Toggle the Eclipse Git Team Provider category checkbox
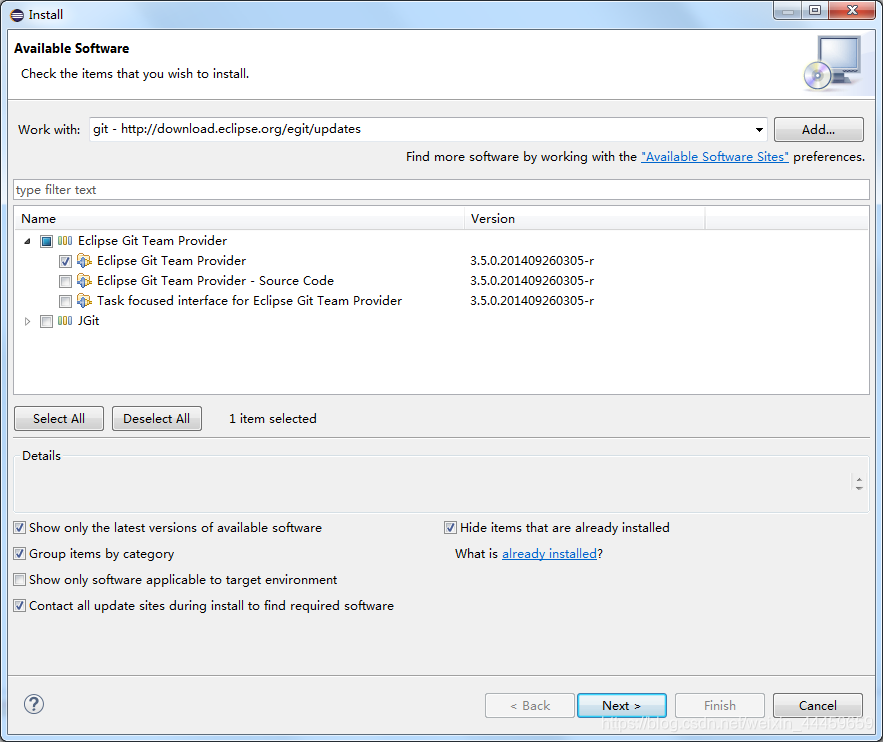Image resolution: width=883 pixels, height=742 pixels. pos(47,242)
